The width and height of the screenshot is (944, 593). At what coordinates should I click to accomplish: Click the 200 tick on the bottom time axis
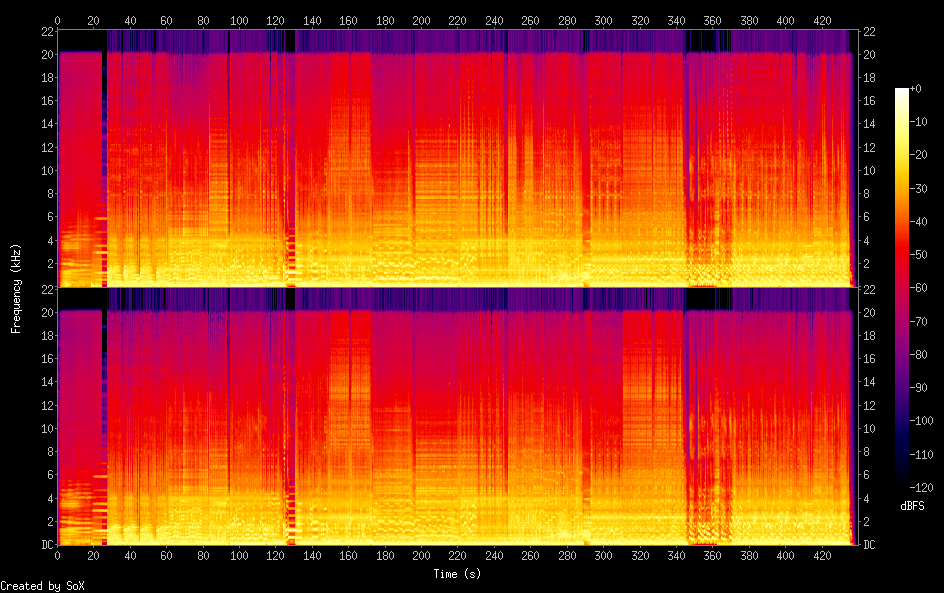coord(421,555)
